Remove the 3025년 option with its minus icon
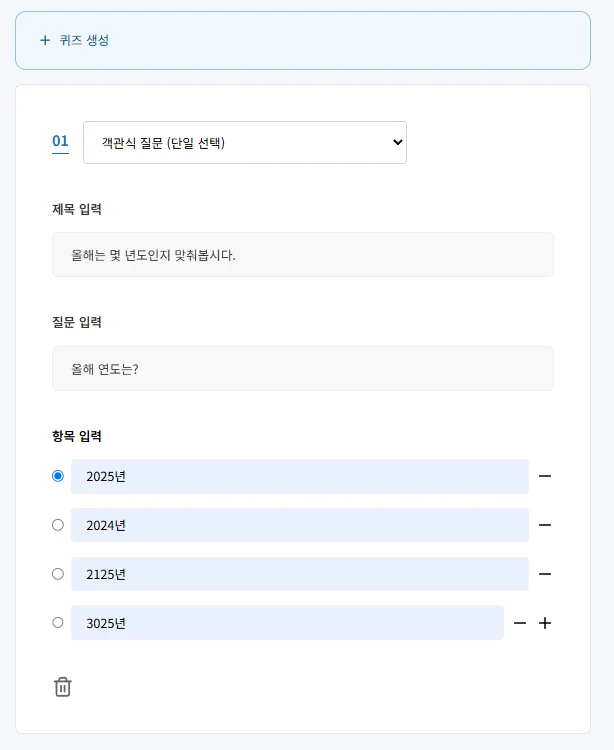 pos(520,623)
